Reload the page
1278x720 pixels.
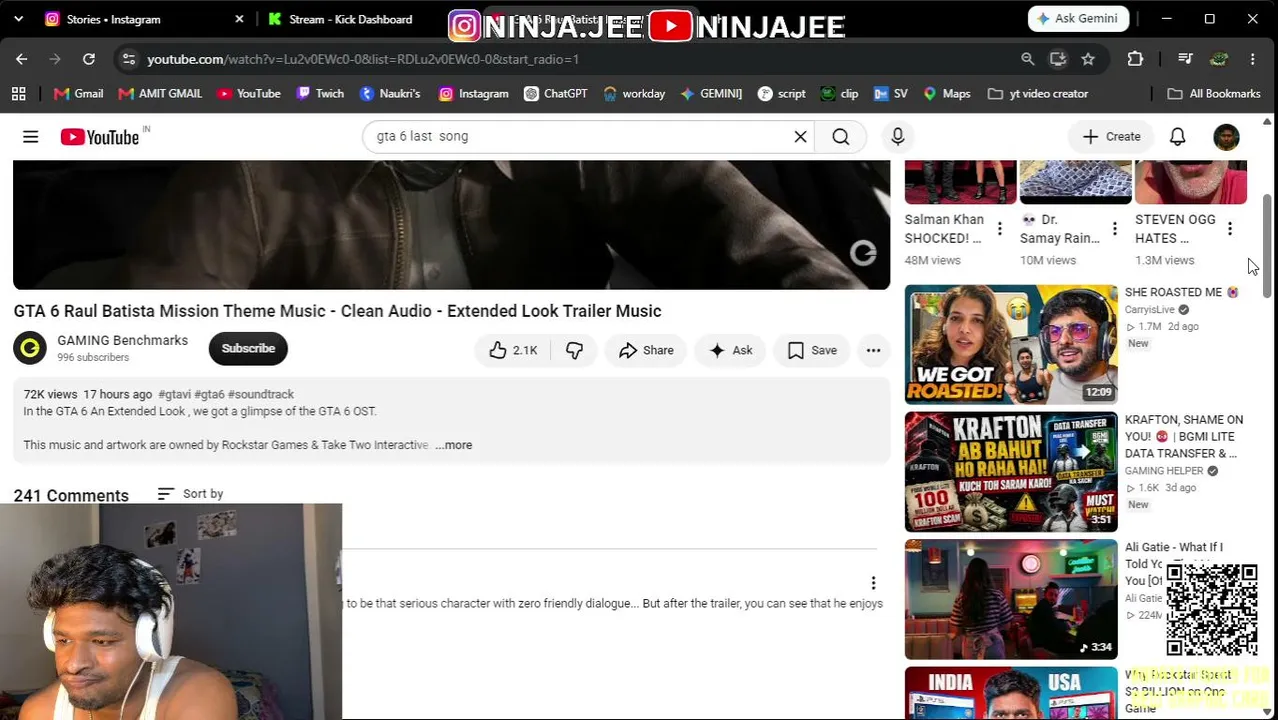[89, 59]
